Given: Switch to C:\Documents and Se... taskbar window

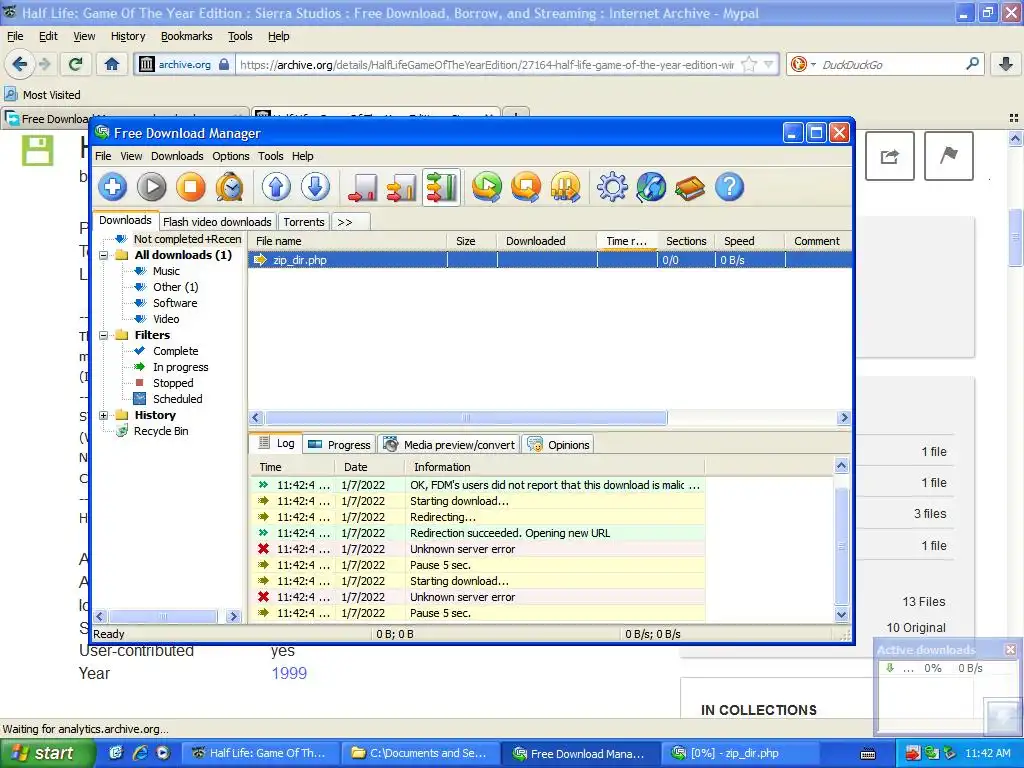Looking at the screenshot, I should click(420, 754).
